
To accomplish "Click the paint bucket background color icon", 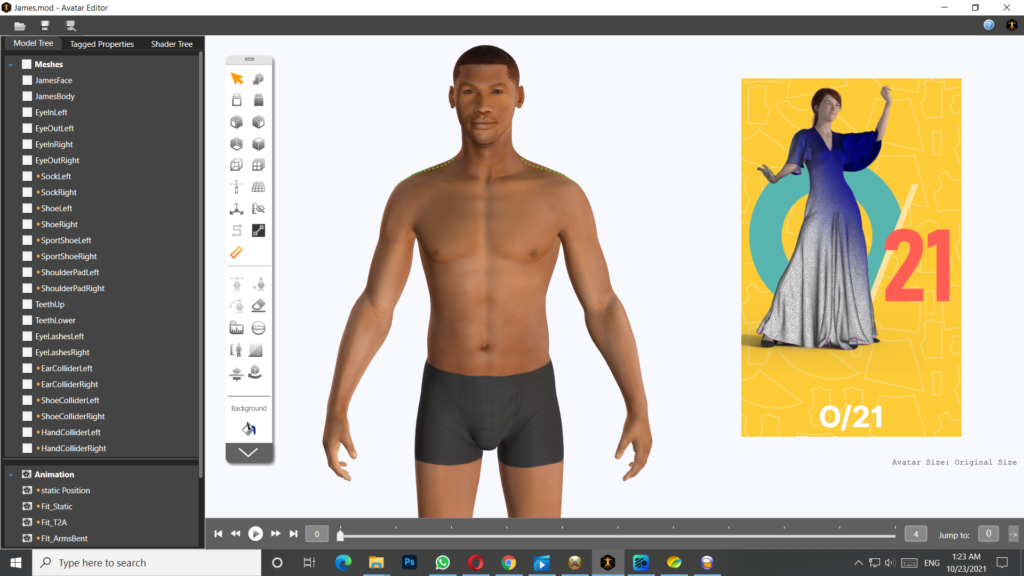I will pyautogui.click(x=248, y=428).
